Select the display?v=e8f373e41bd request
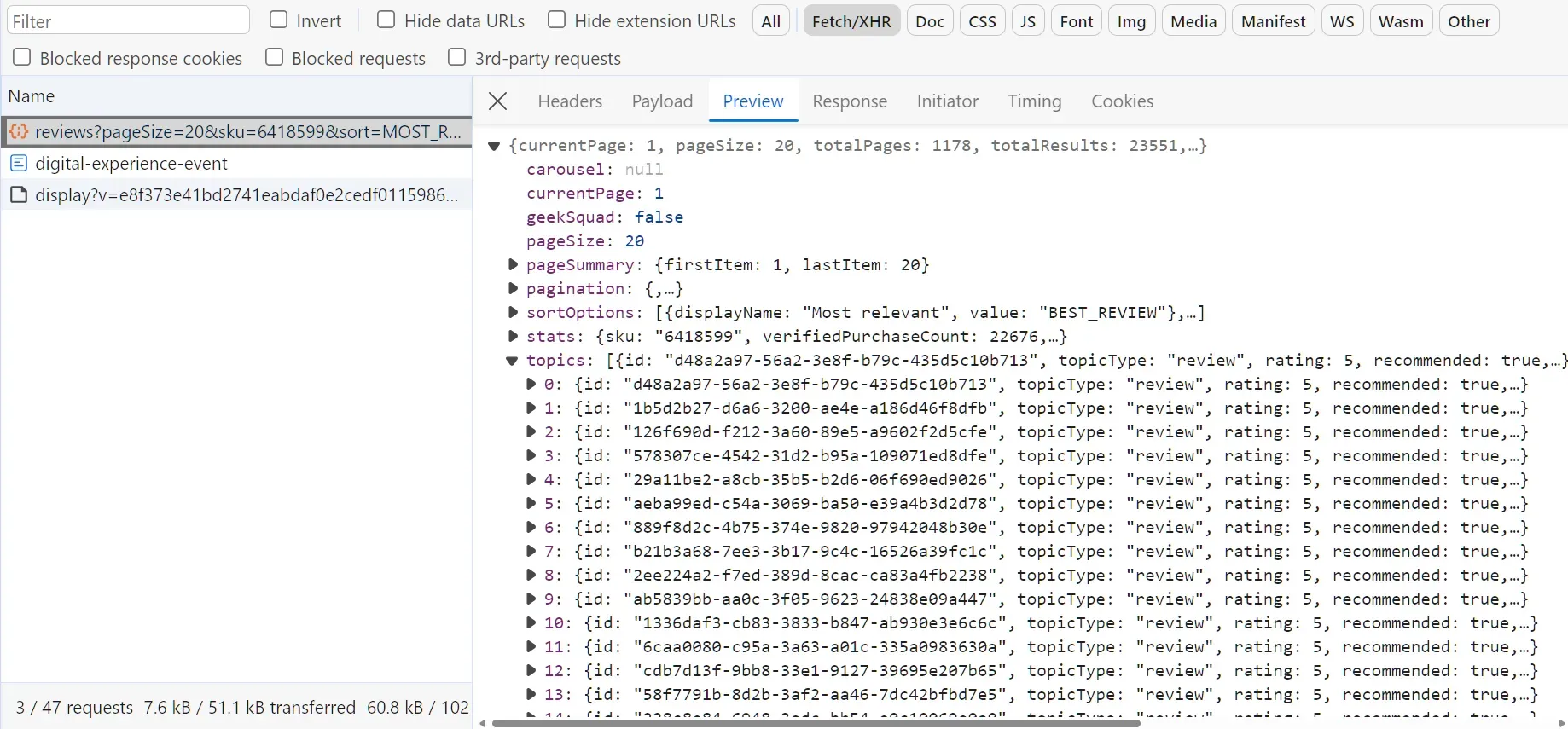1568x729 pixels. tap(236, 194)
